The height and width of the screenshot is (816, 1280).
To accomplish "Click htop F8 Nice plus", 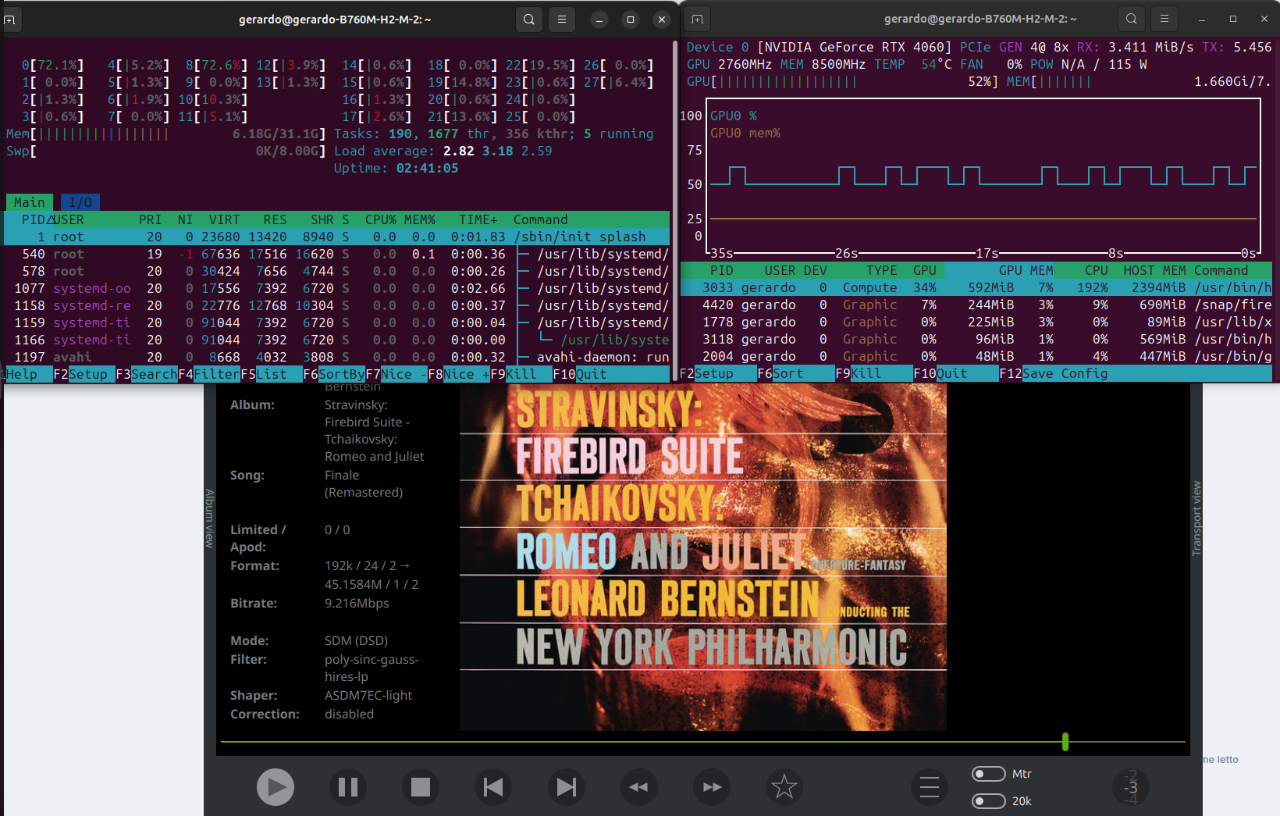I will pos(458,374).
